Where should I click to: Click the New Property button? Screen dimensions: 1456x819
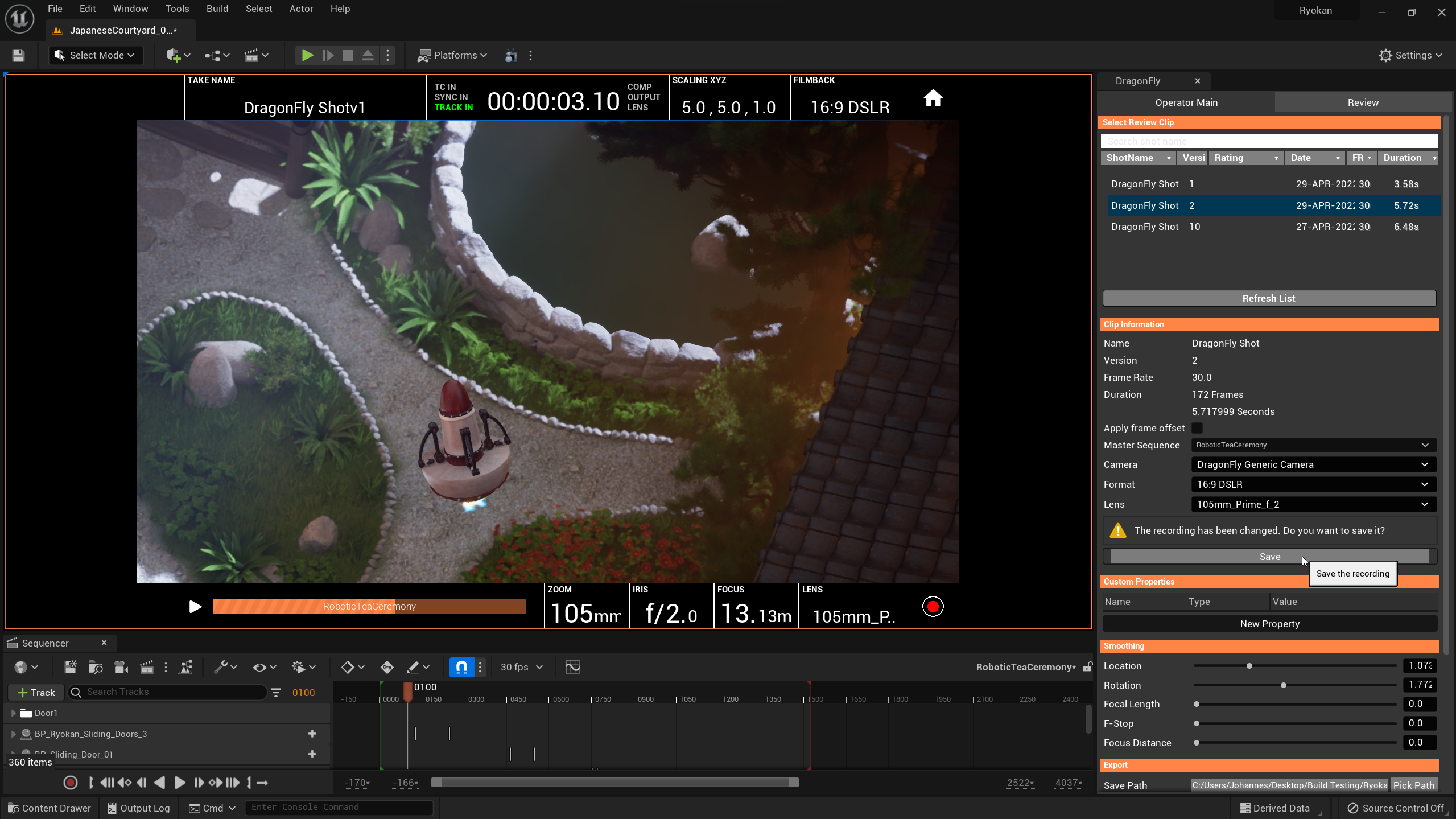click(1270, 624)
